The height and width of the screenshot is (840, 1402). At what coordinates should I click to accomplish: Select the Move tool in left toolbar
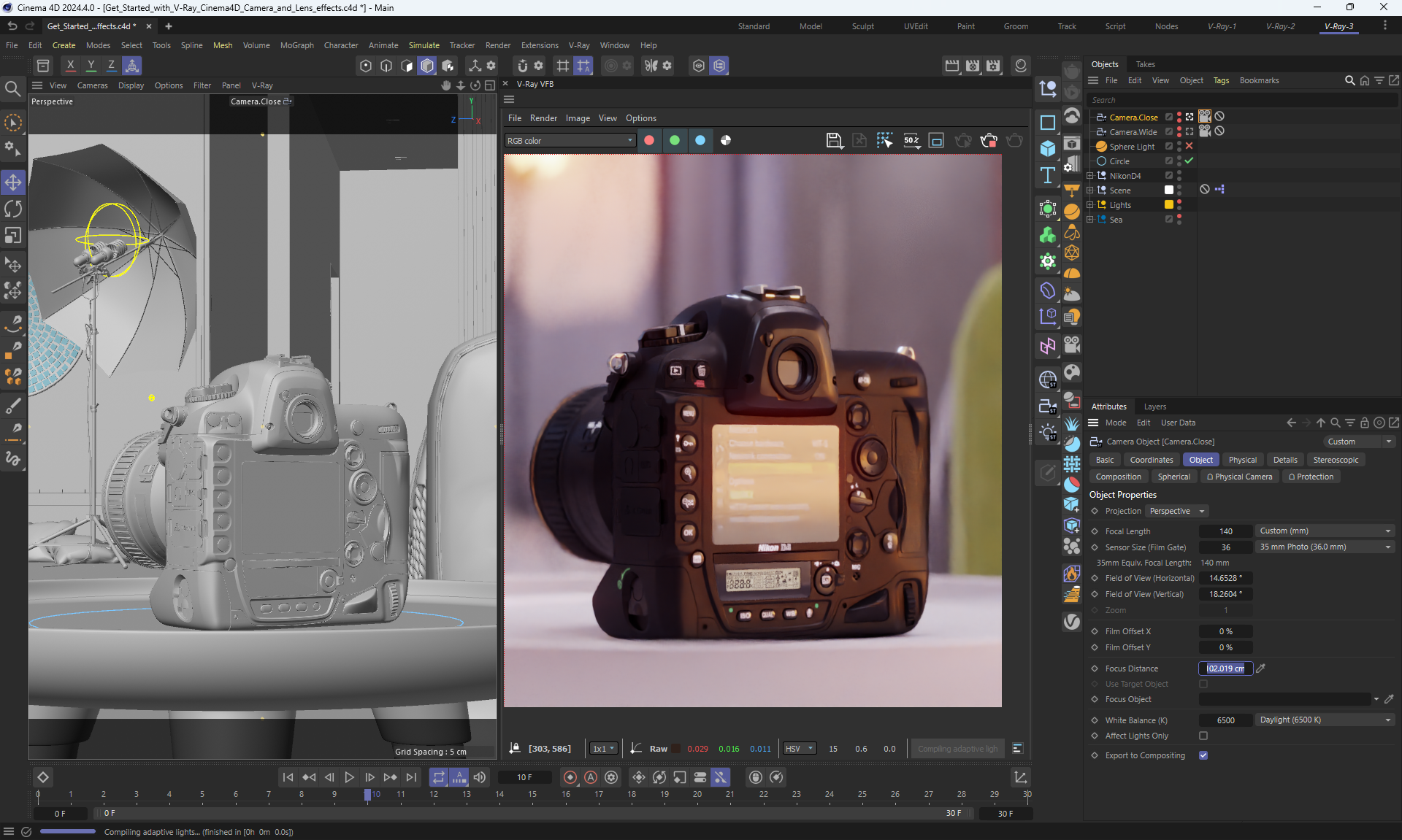13,182
